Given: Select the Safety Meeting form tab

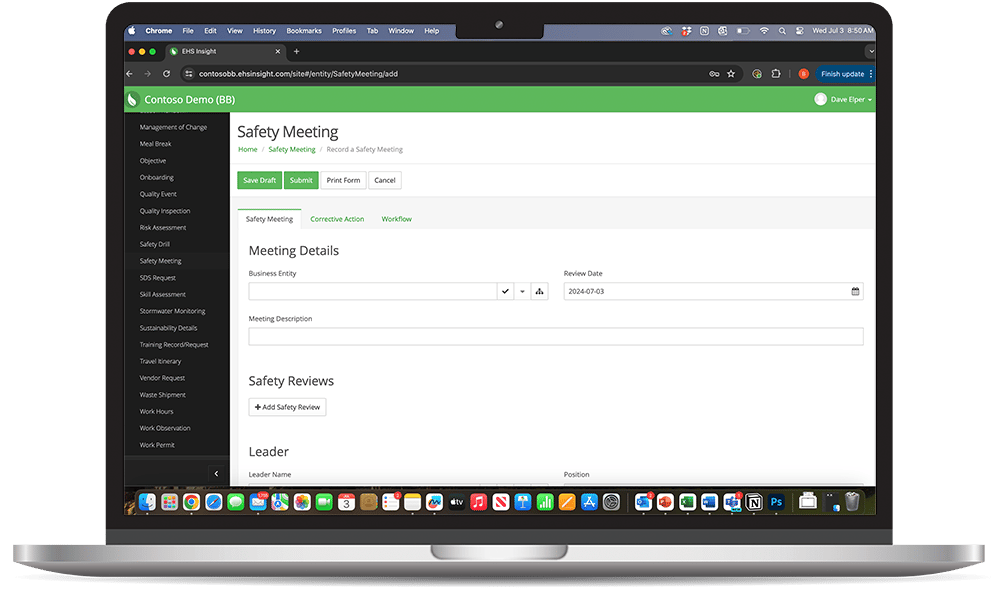Looking at the screenshot, I should tap(269, 219).
